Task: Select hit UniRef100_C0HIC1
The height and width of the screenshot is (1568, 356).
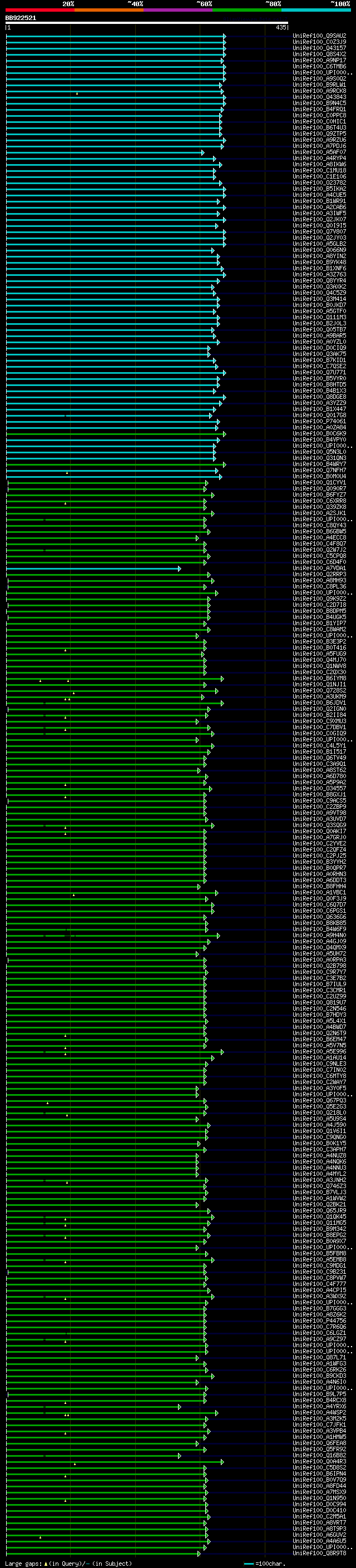Action: [319, 122]
